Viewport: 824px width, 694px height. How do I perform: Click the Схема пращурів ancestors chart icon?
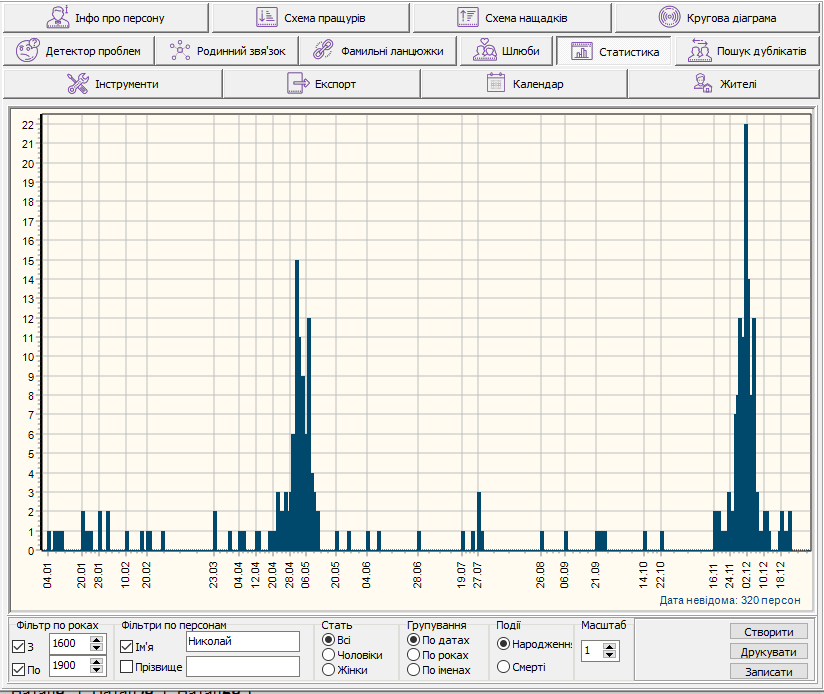[266, 18]
